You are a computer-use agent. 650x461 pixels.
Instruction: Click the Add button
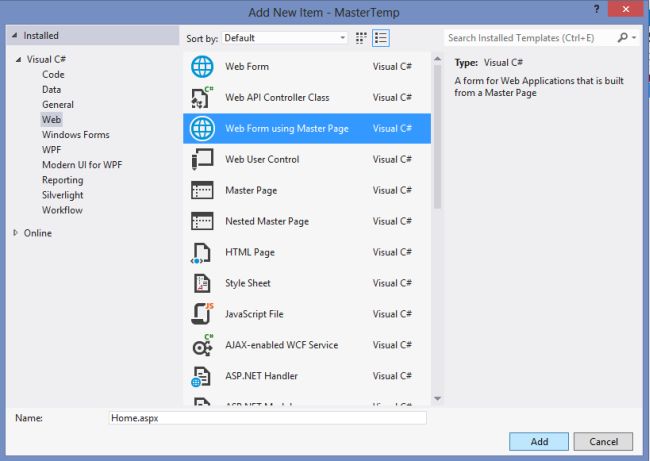click(539, 442)
